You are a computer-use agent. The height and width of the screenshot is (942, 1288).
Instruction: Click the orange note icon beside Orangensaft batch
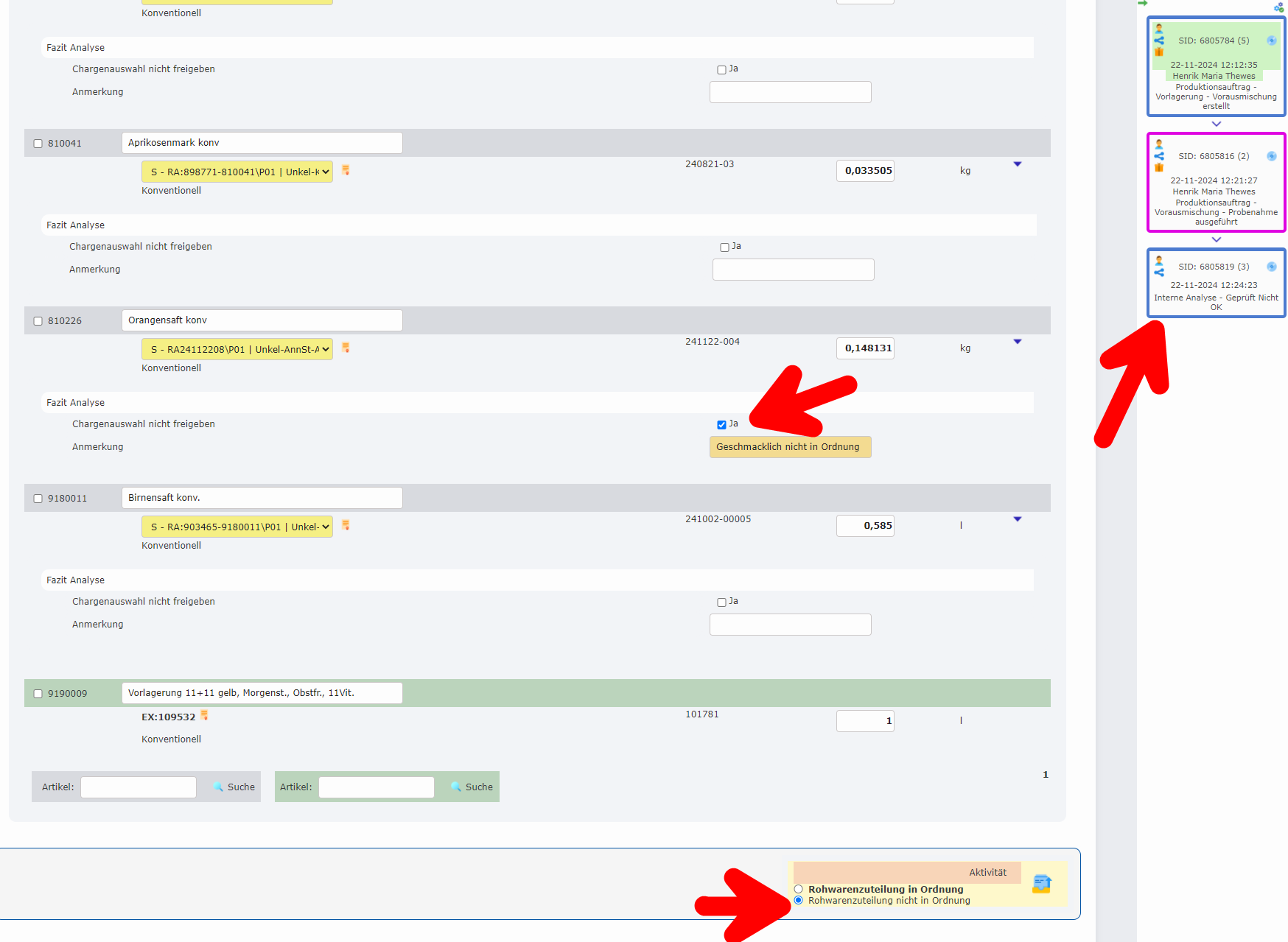point(346,348)
